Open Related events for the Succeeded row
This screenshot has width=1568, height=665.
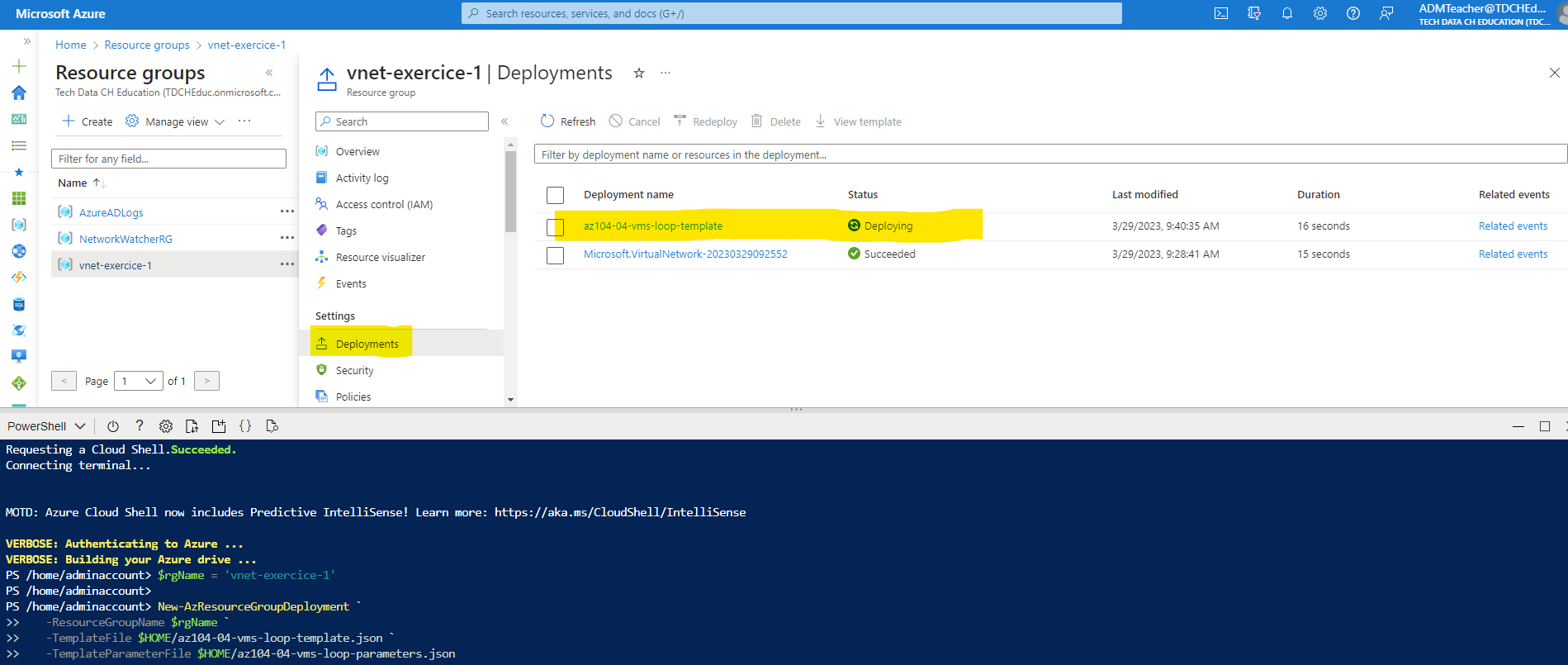pos(1513,254)
